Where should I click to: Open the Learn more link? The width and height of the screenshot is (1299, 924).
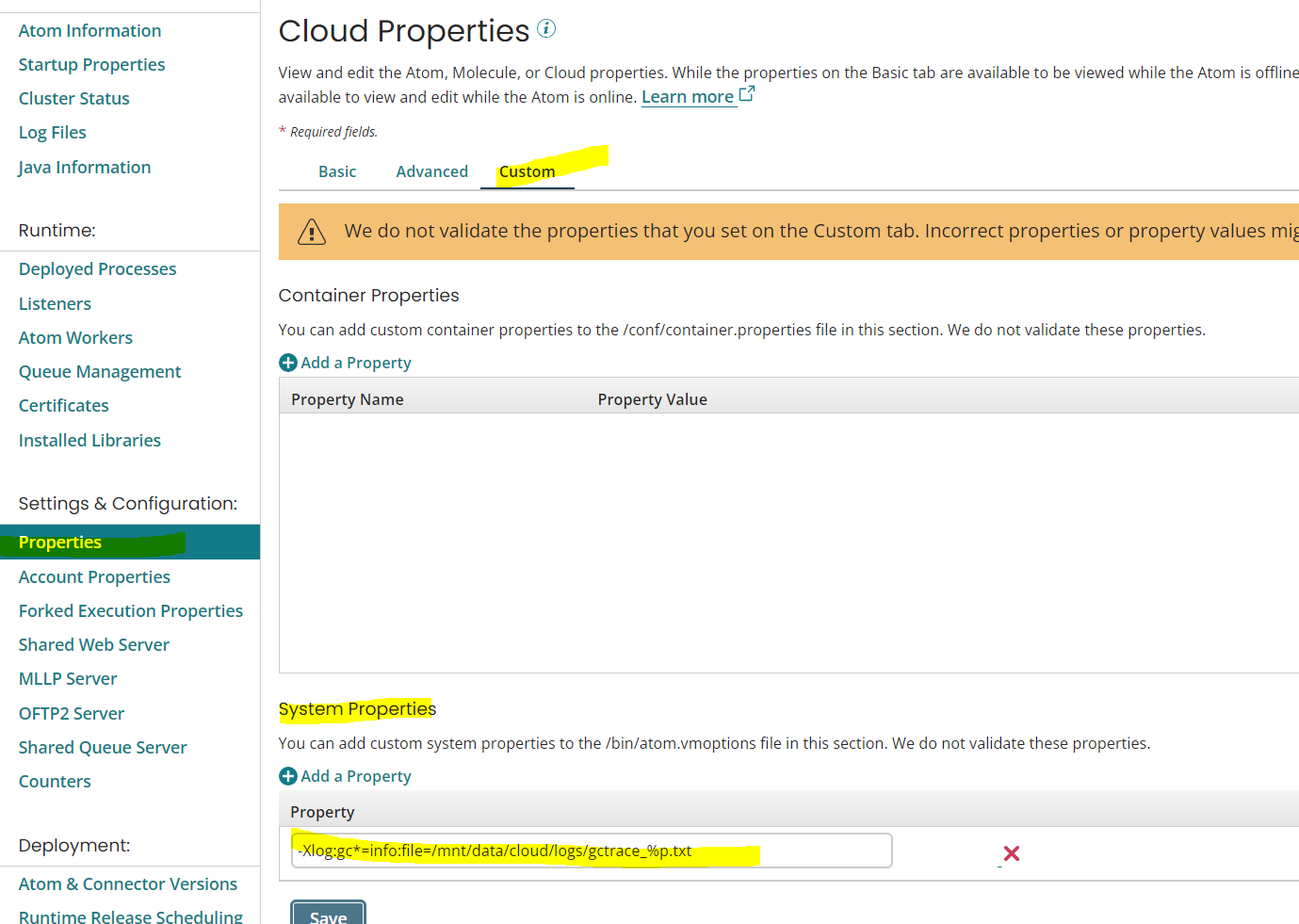coord(689,96)
